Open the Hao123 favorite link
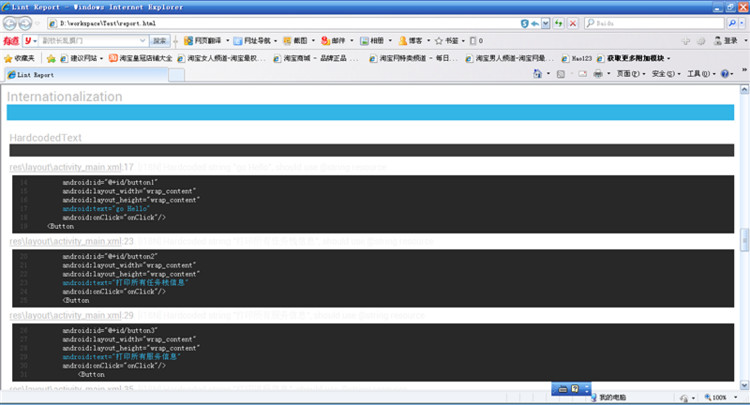The width and height of the screenshot is (750, 405). (x=576, y=58)
